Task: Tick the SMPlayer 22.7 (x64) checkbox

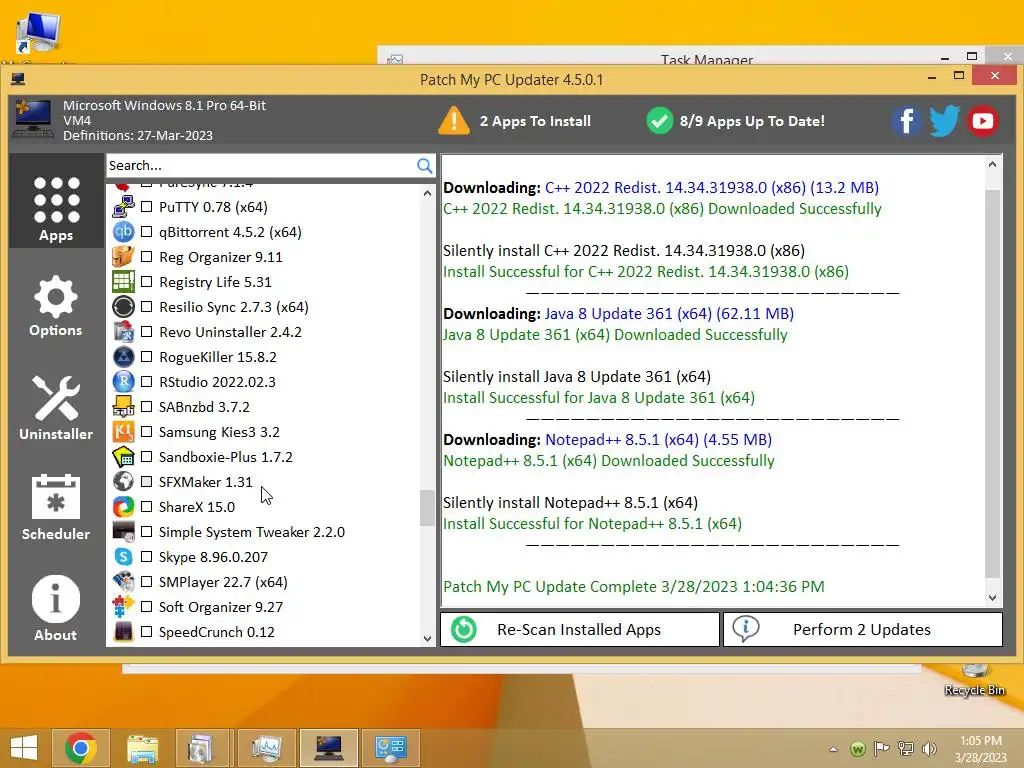Action: pos(147,581)
